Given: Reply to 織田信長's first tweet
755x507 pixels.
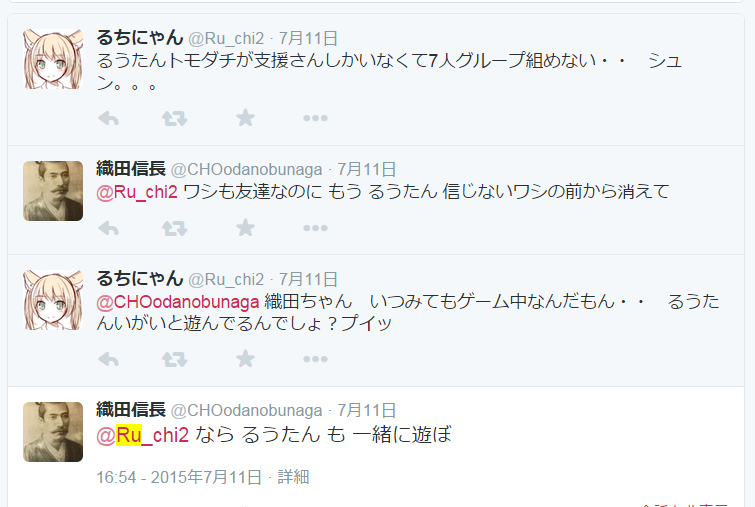Looking at the screenshot, I should tap(108, 228).
